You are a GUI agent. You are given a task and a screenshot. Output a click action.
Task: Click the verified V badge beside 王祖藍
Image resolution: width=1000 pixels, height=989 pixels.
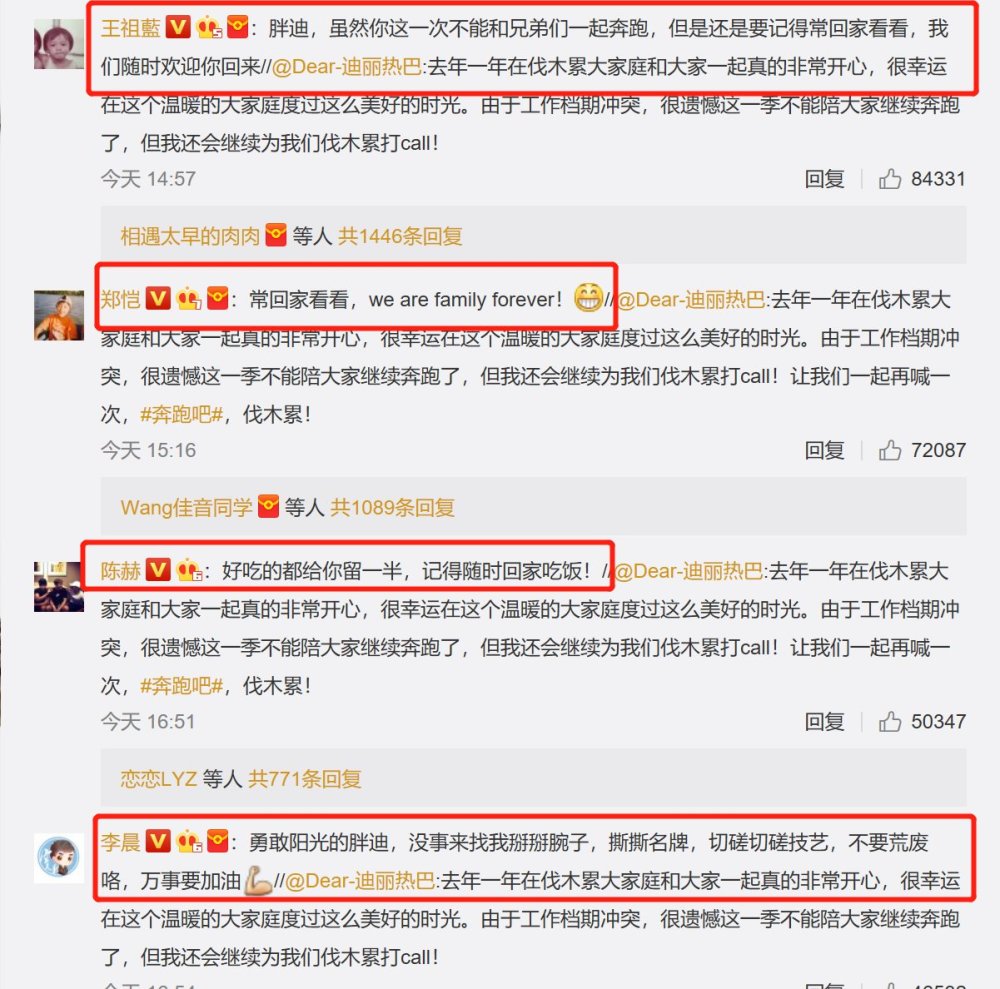(178, 27)
